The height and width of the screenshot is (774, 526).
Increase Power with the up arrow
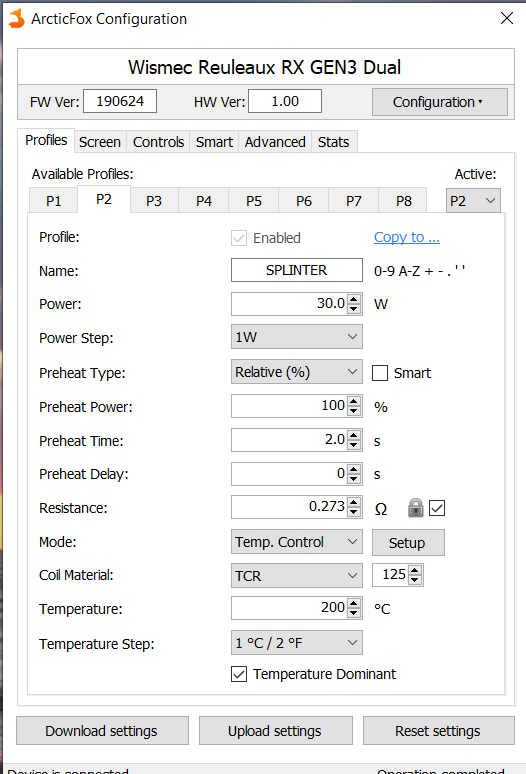click(354, 299)
